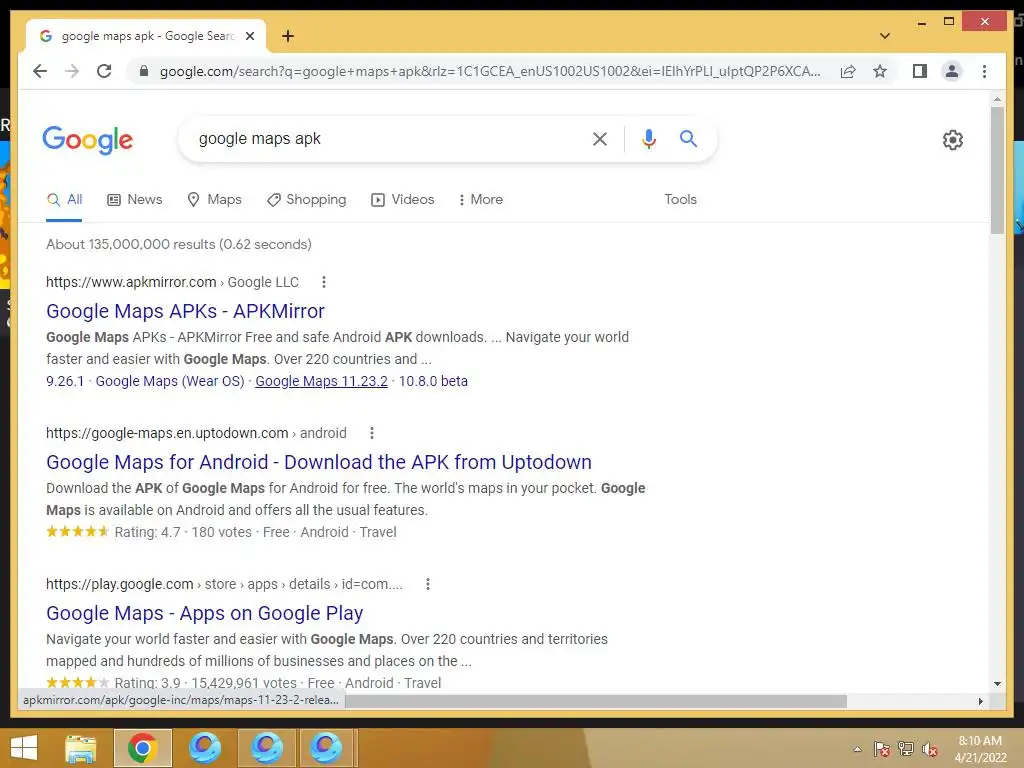Open the 9.26.1 sitelink
Viewport: 1024px width, 768px height.
click(65, 381)
